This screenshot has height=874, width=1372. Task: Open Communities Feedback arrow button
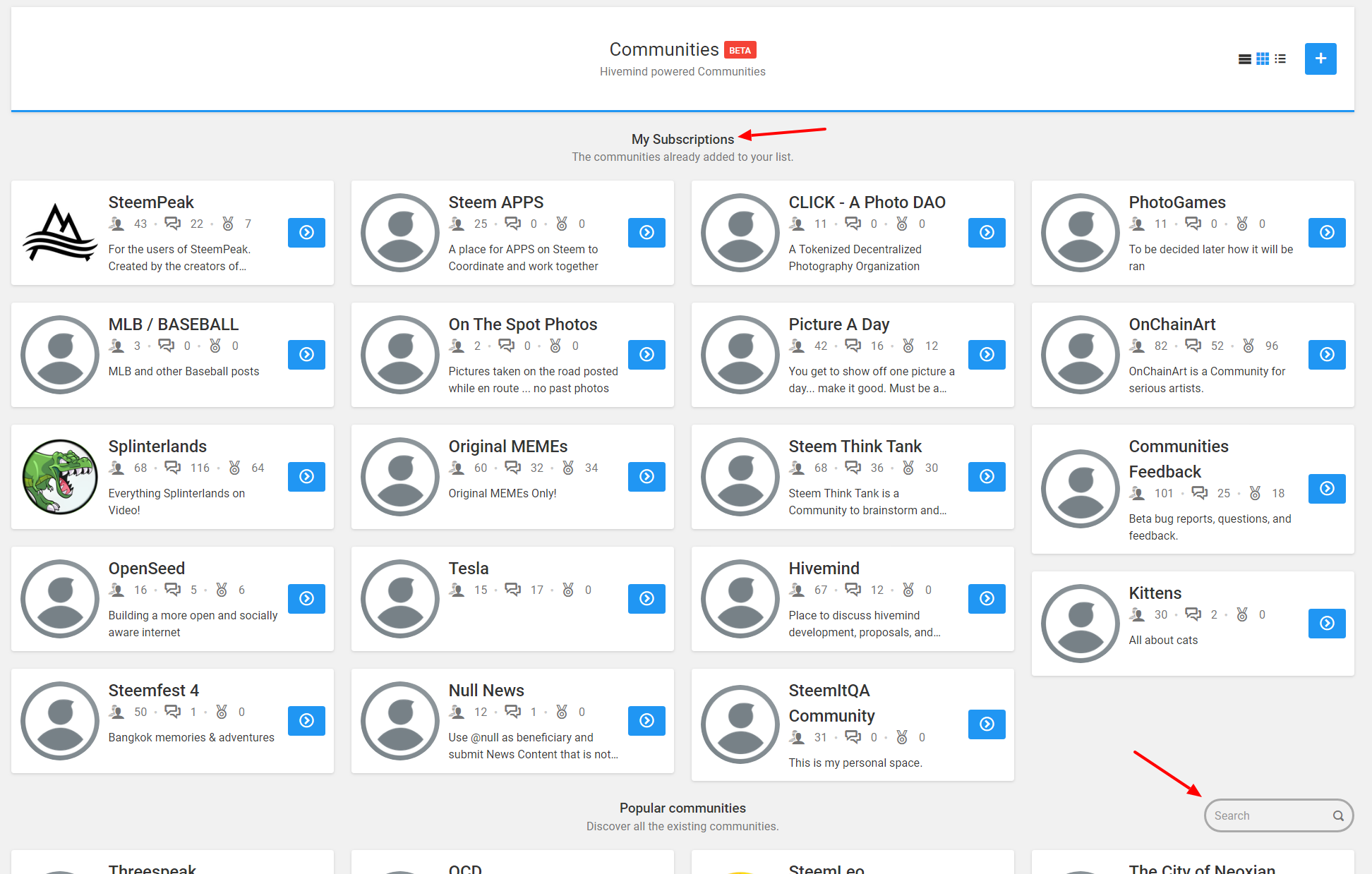point(1327,489)
